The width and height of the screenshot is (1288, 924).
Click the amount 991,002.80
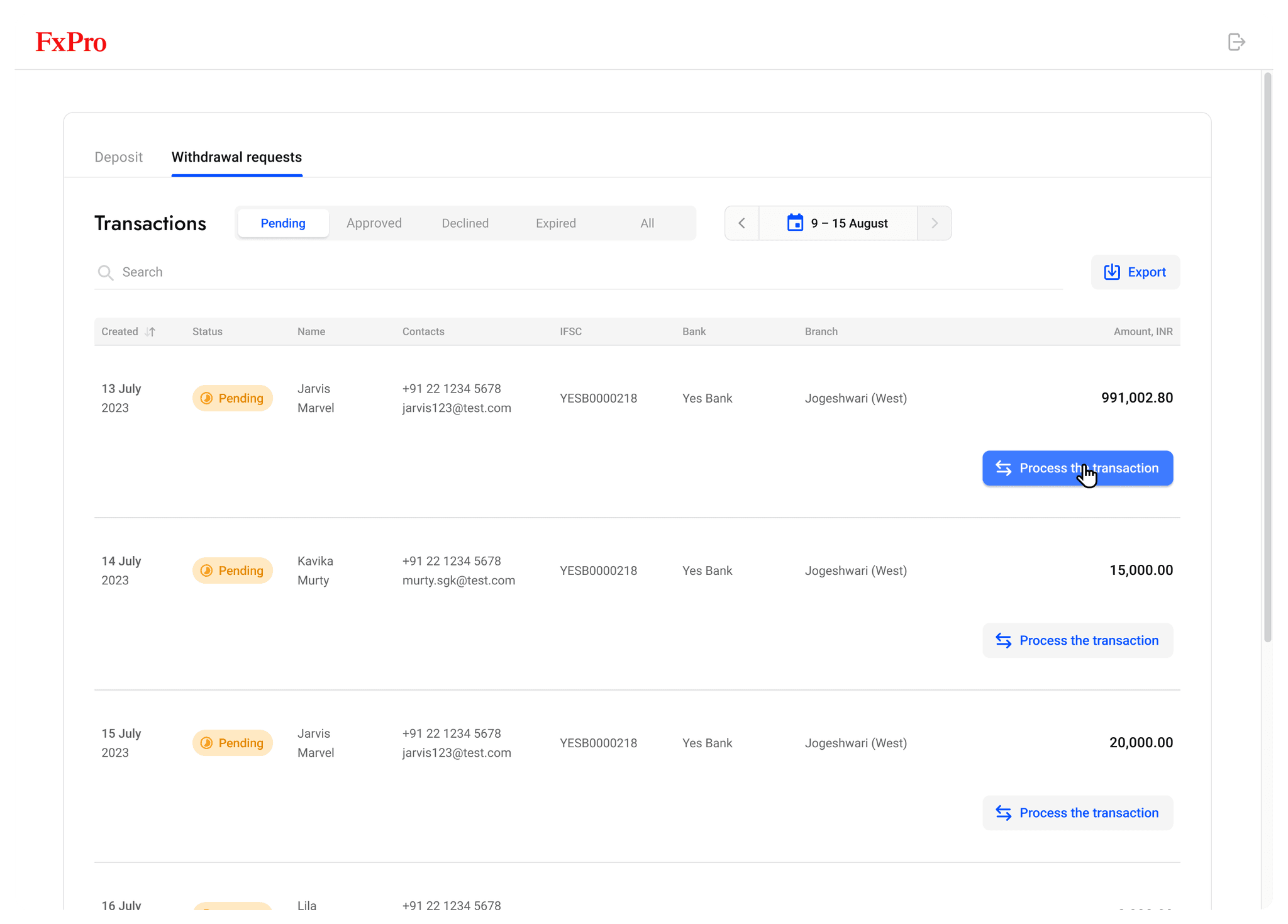[1137, 398]
